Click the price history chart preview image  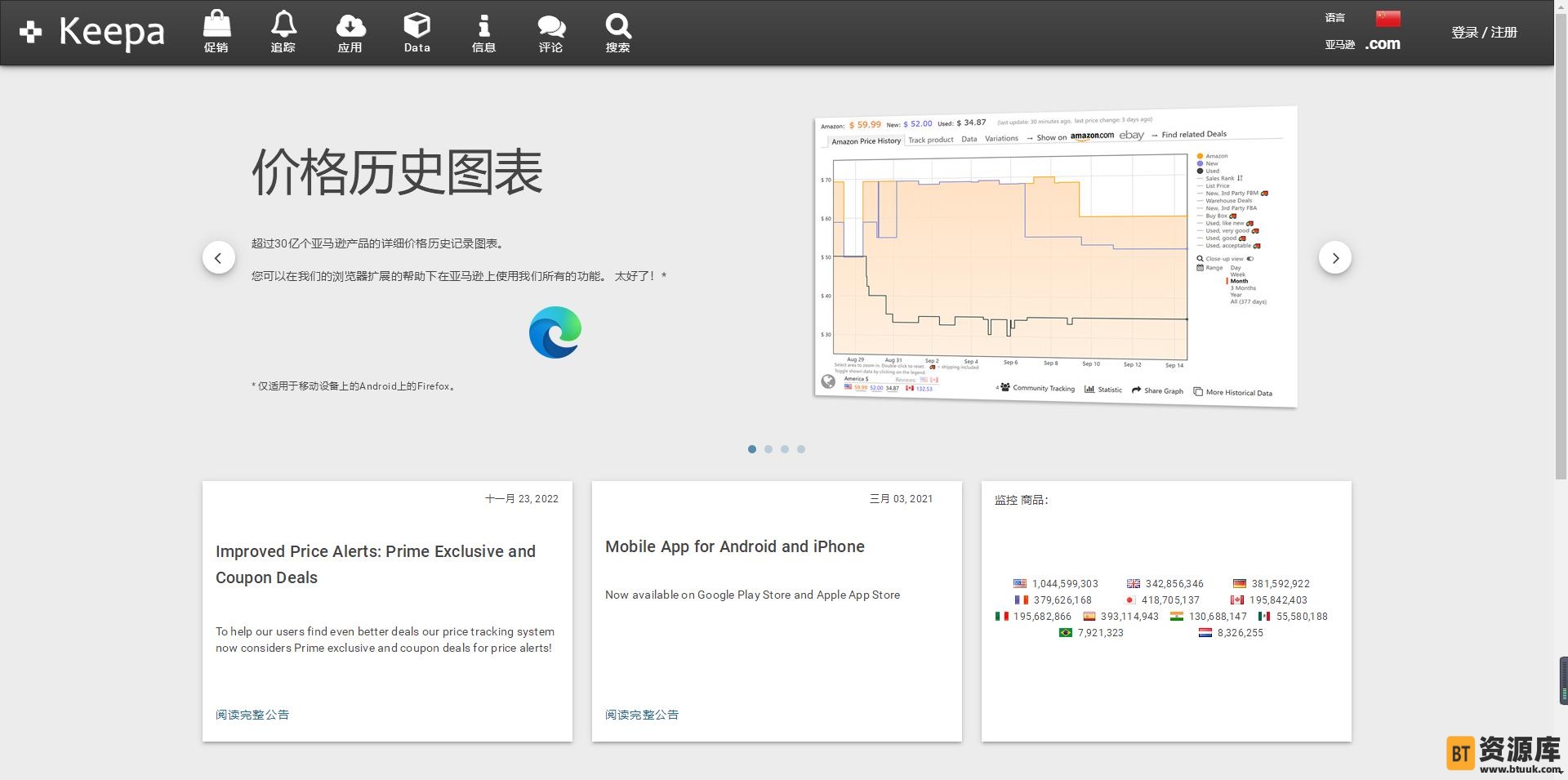(1056, 256)
